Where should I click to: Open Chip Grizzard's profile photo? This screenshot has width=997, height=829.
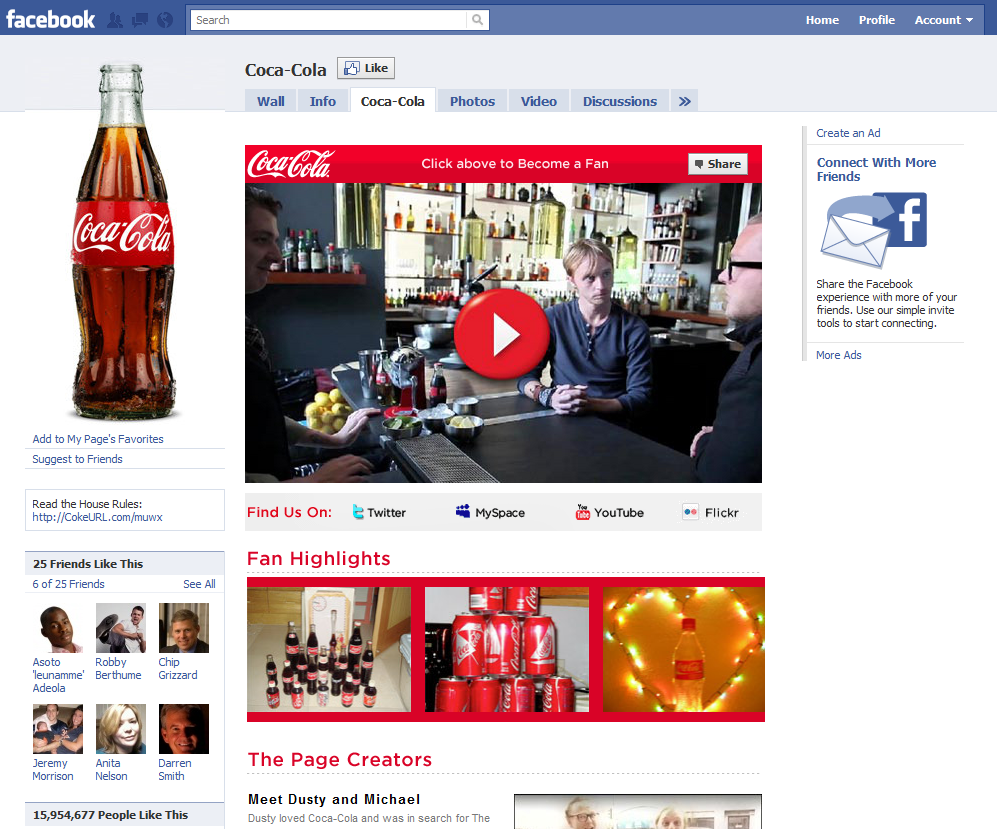coord(184,628)
